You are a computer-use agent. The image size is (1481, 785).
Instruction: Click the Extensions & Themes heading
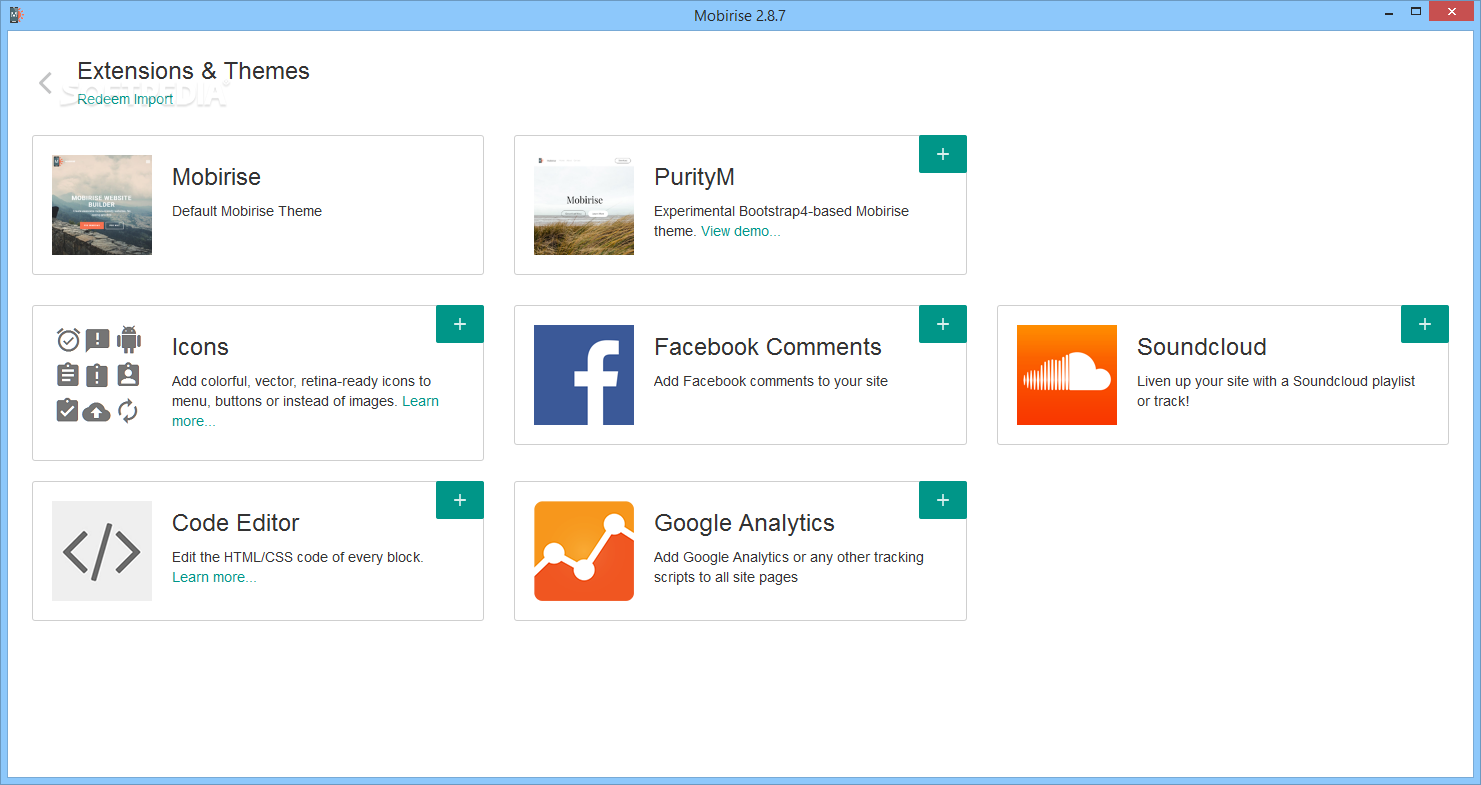[193, 71]
